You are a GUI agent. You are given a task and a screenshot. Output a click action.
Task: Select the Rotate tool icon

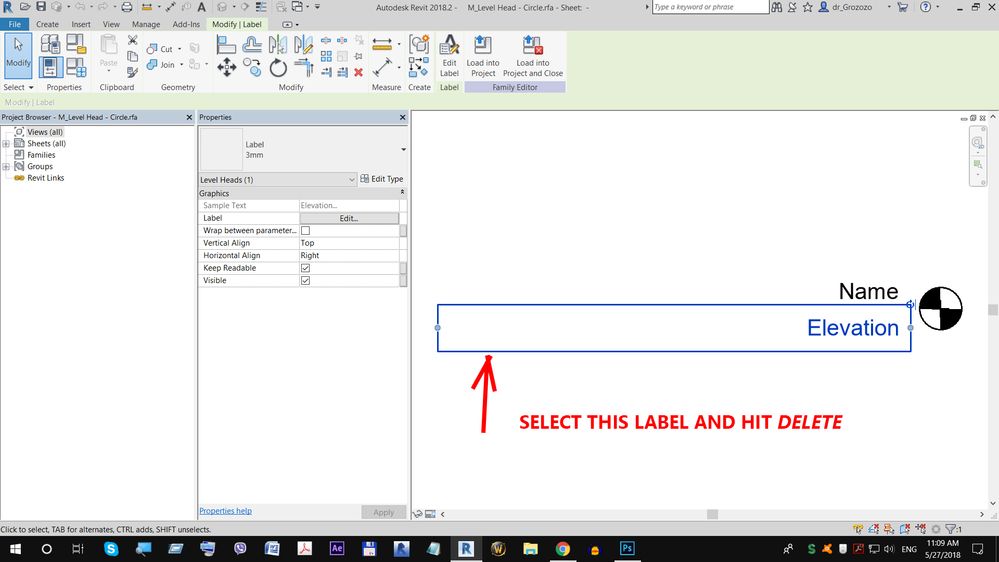click(x=278, y=67)
